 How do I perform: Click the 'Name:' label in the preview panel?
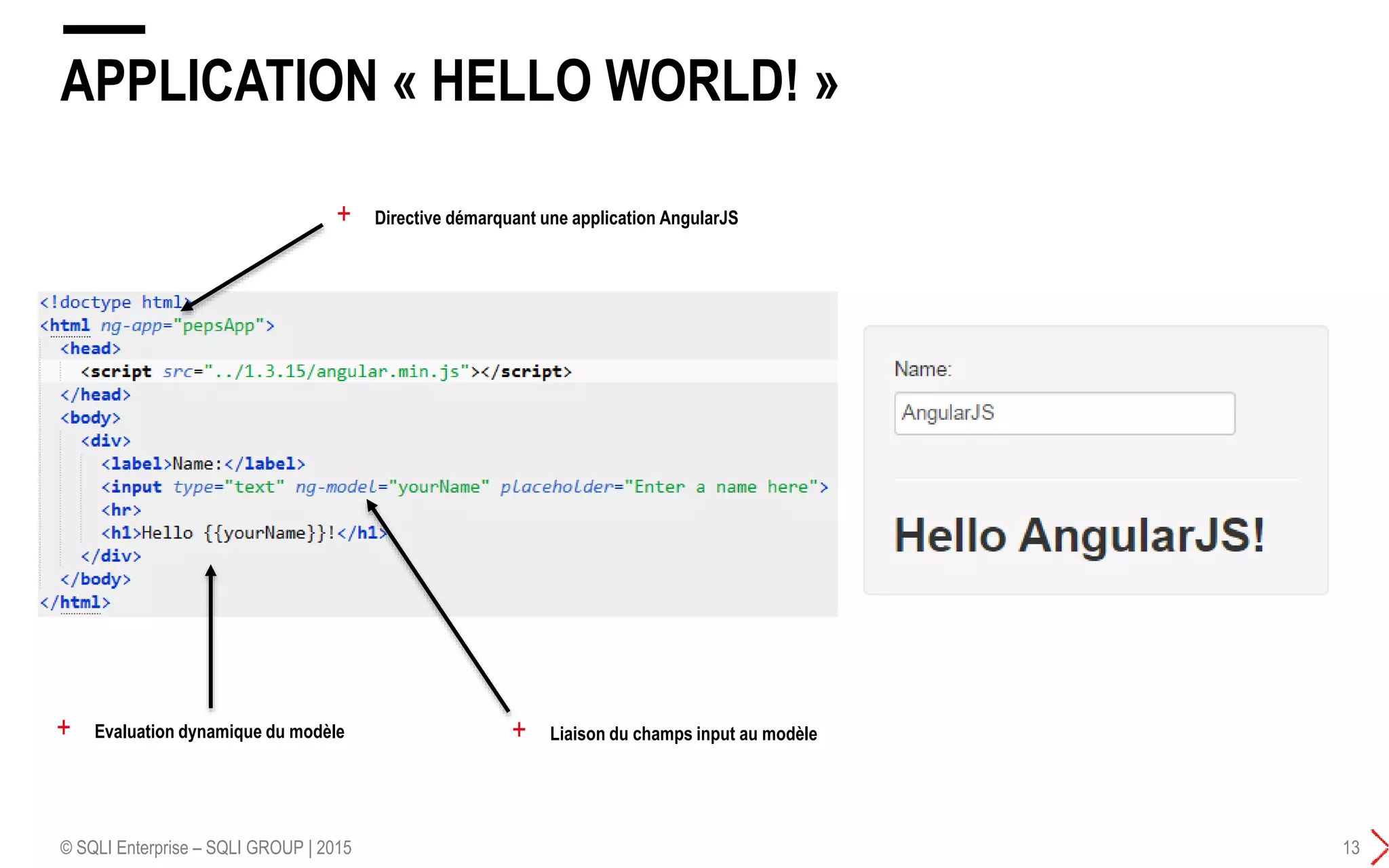tap(923, 369)
